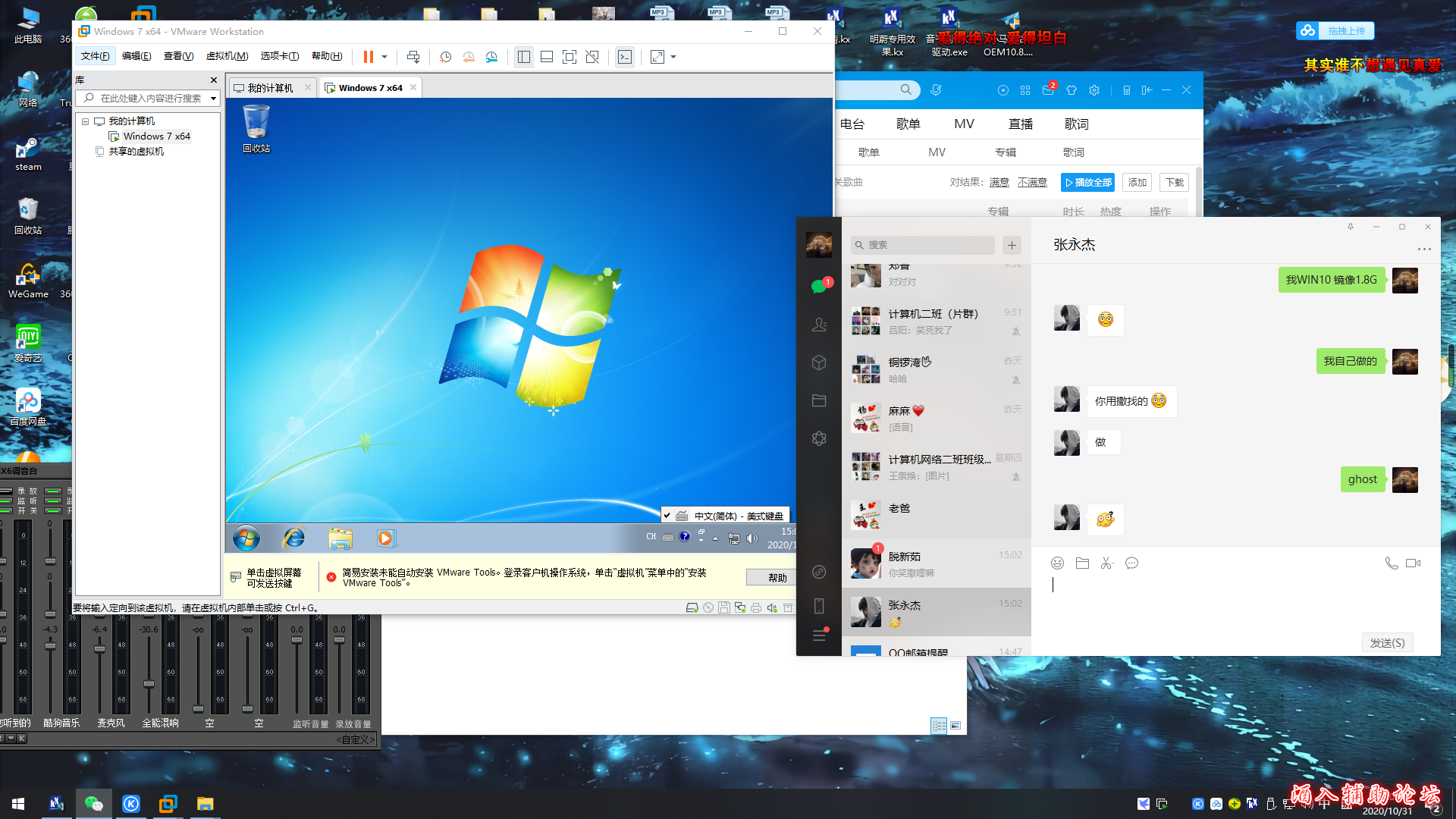Click the 发送(S) send button
The image size is (1456, 819).
1386,642
